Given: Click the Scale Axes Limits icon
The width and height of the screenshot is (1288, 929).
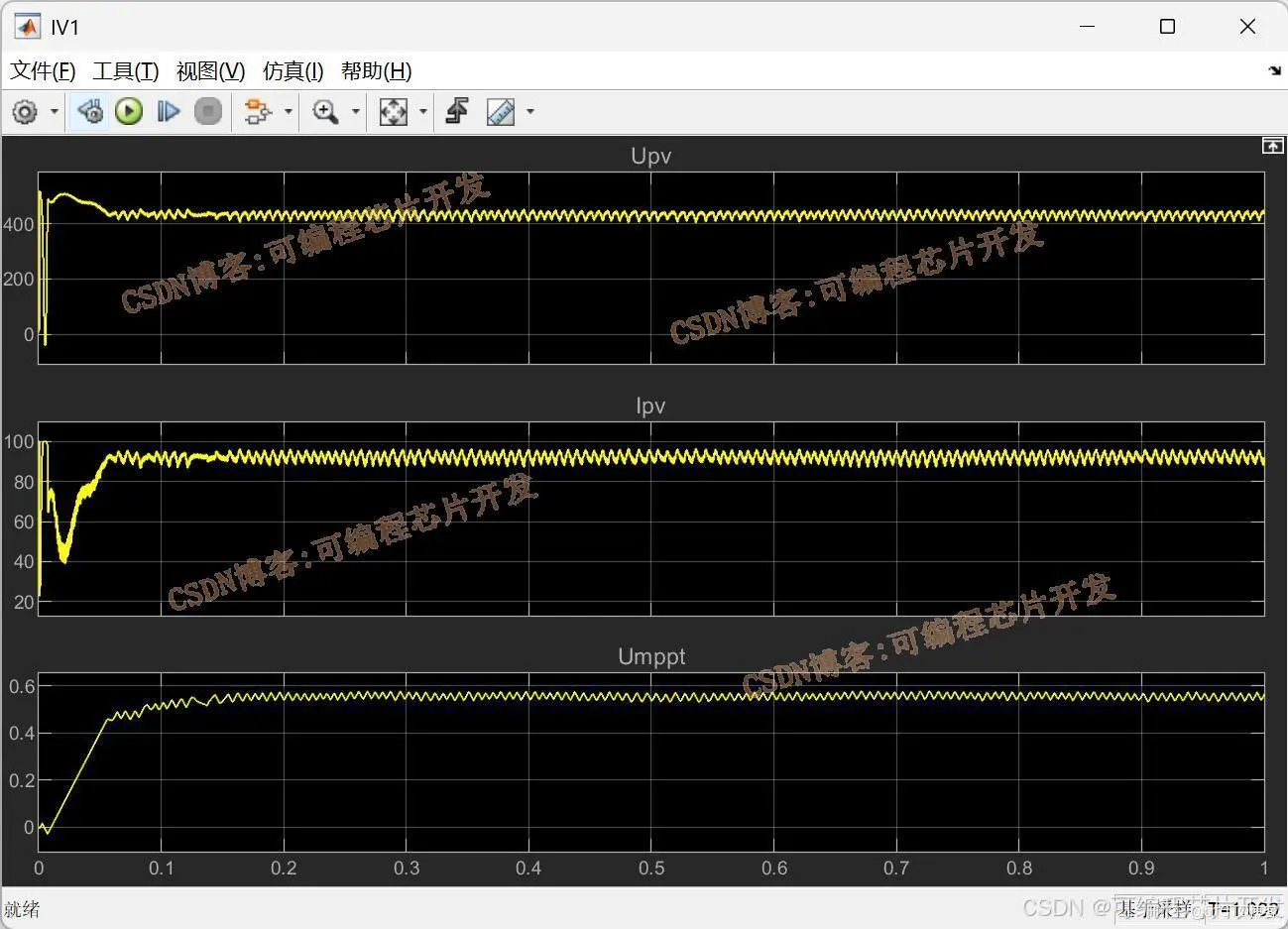Looking at the screenshot, I should click(x=394, y=112).
